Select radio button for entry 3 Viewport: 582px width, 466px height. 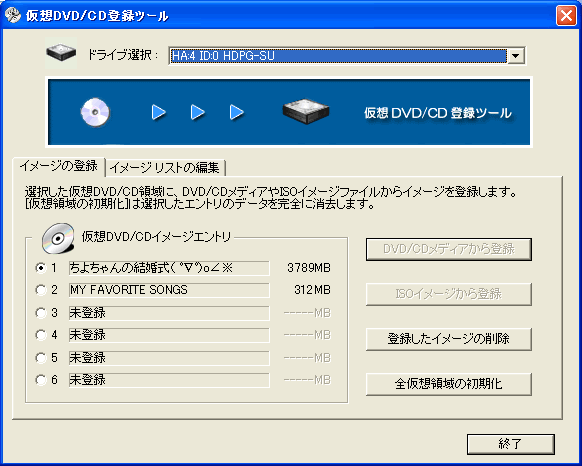tap(40, 313)
